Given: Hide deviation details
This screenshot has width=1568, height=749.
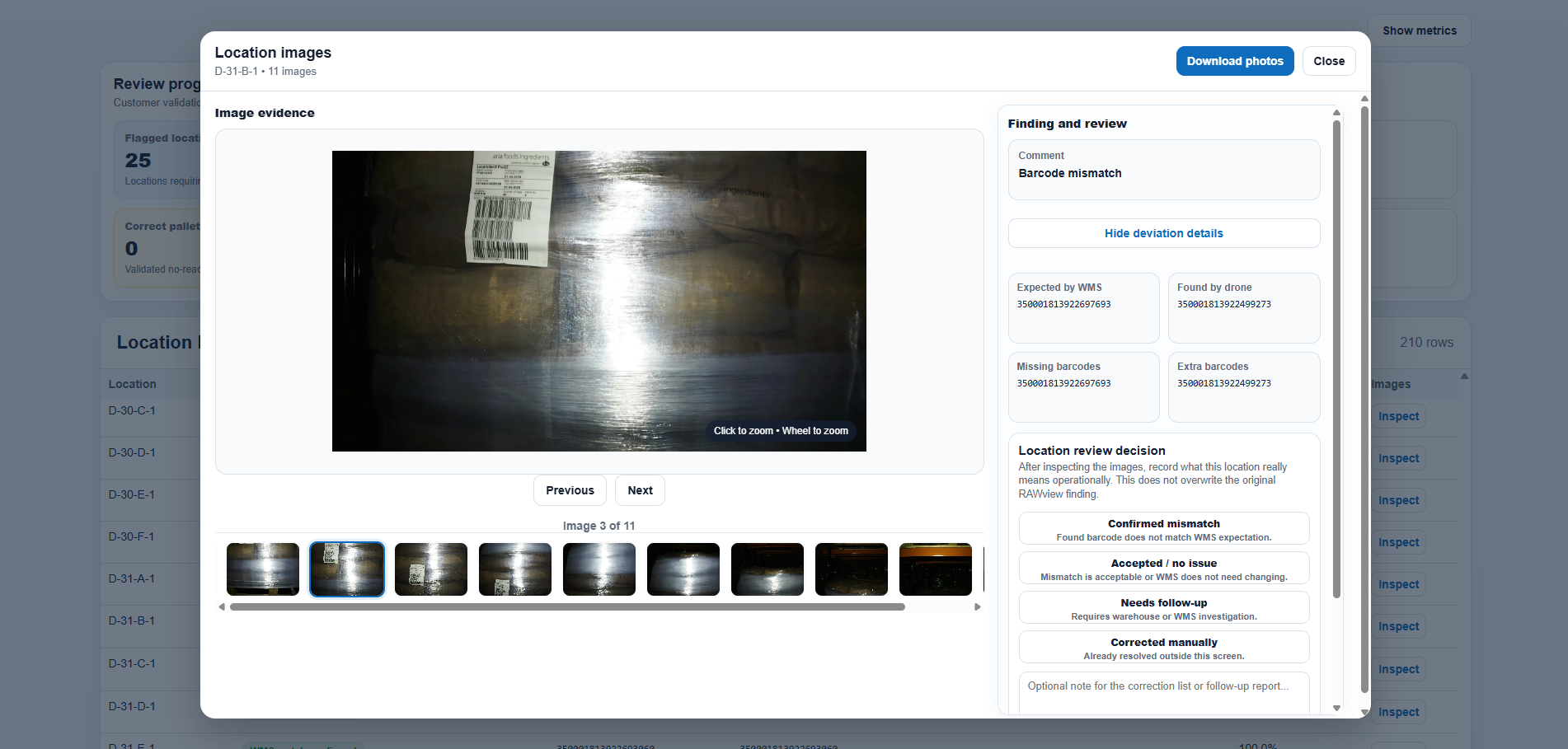Looking at the screenshot, I should coord(1164,233).
